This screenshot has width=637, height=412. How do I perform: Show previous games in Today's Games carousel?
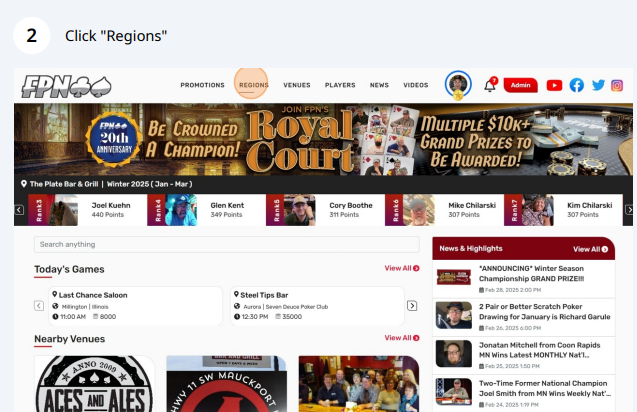coord(39,306)
